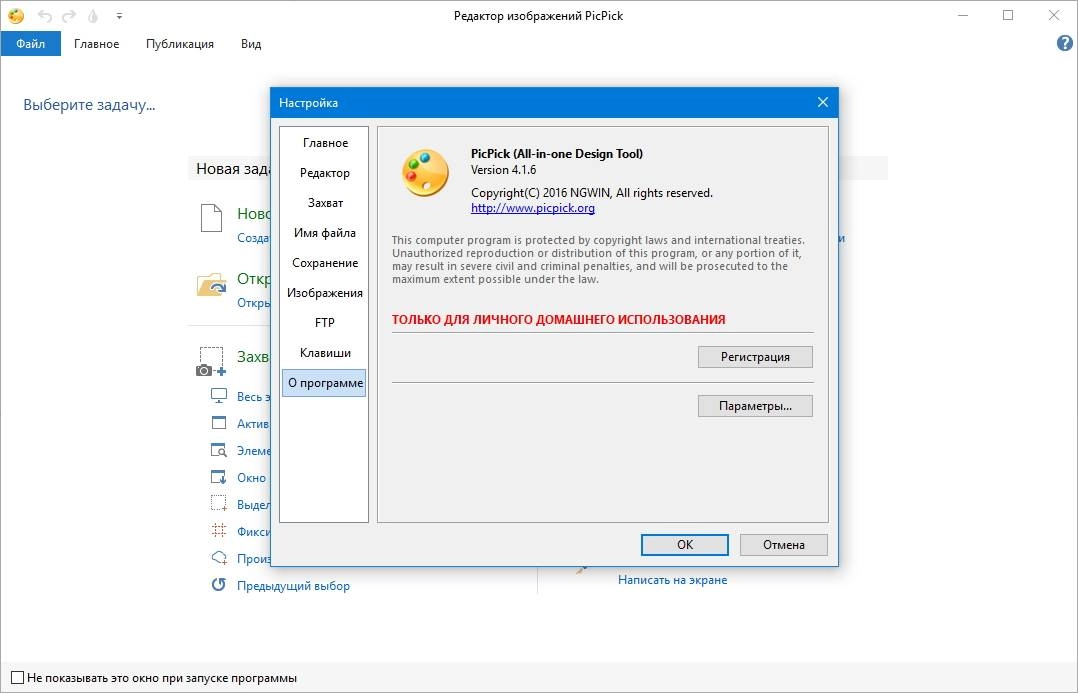1078x693 pixels.
Task: Select О программе settings category
Action: 324,383
